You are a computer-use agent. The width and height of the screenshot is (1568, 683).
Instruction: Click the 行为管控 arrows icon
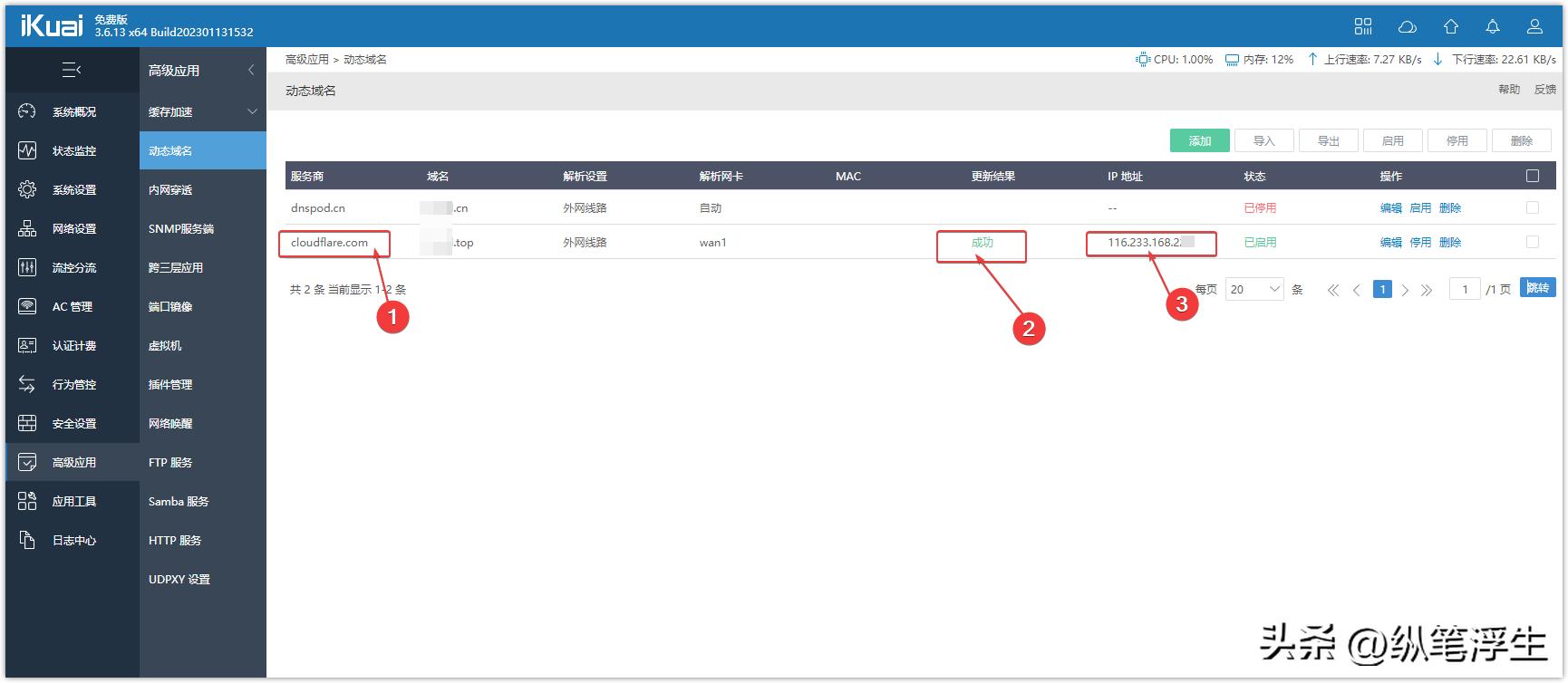coord(27,384)
